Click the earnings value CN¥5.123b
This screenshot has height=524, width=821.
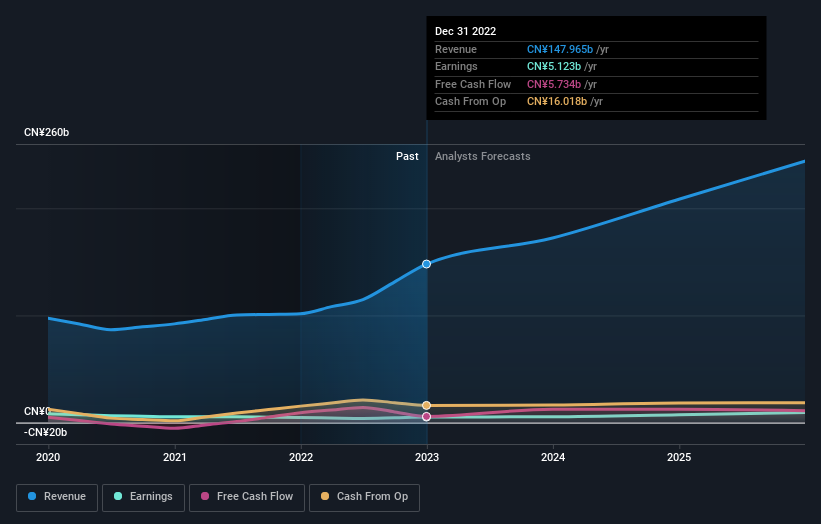(x=554, y=66)
